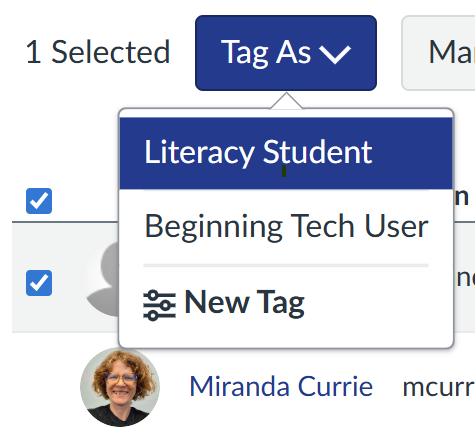475x434 pixels.
Task: Click the truncated column header right of the menu
Action: [x=462, y=197]
